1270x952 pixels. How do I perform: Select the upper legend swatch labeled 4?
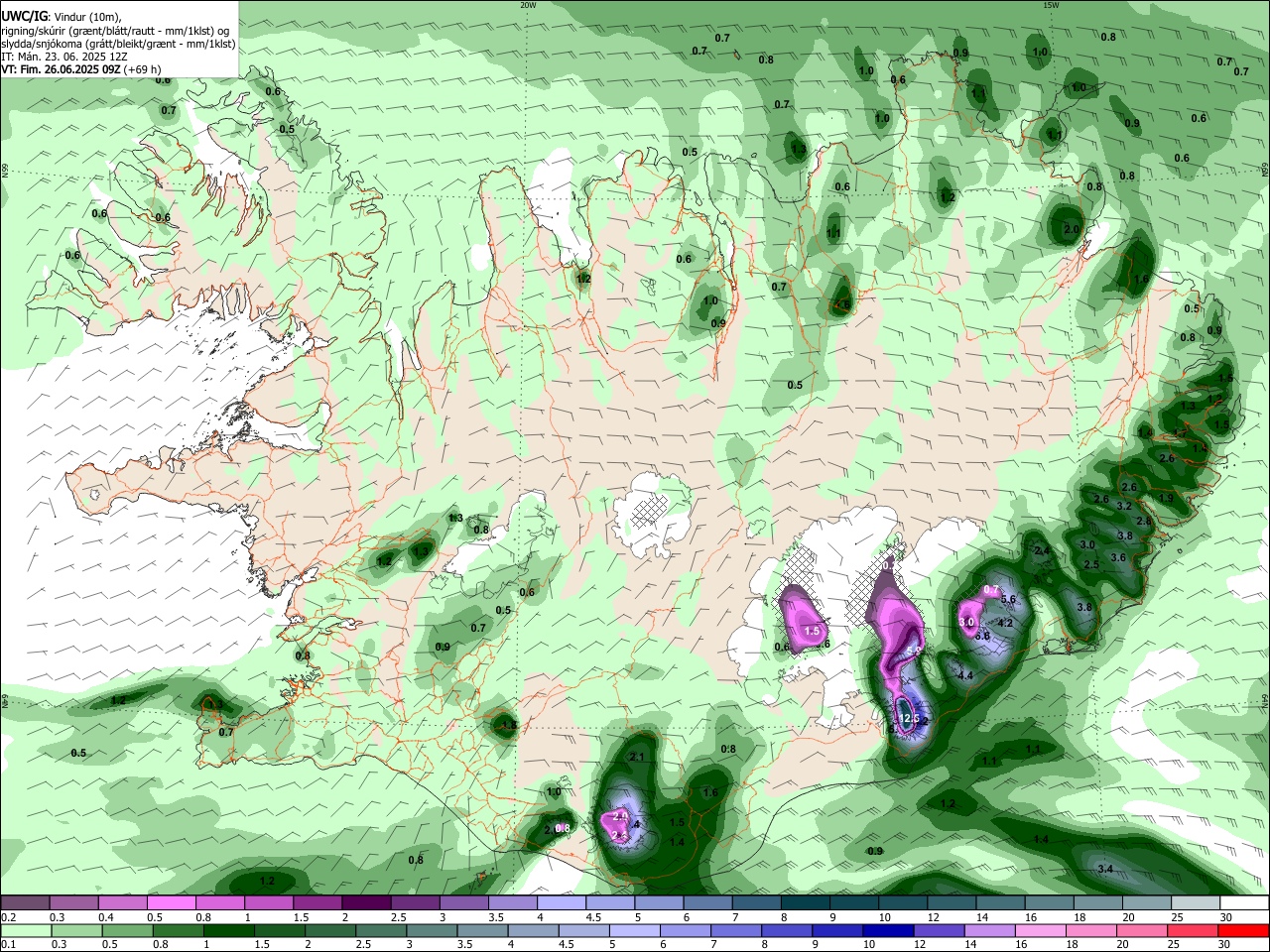[x=561, y=903]
